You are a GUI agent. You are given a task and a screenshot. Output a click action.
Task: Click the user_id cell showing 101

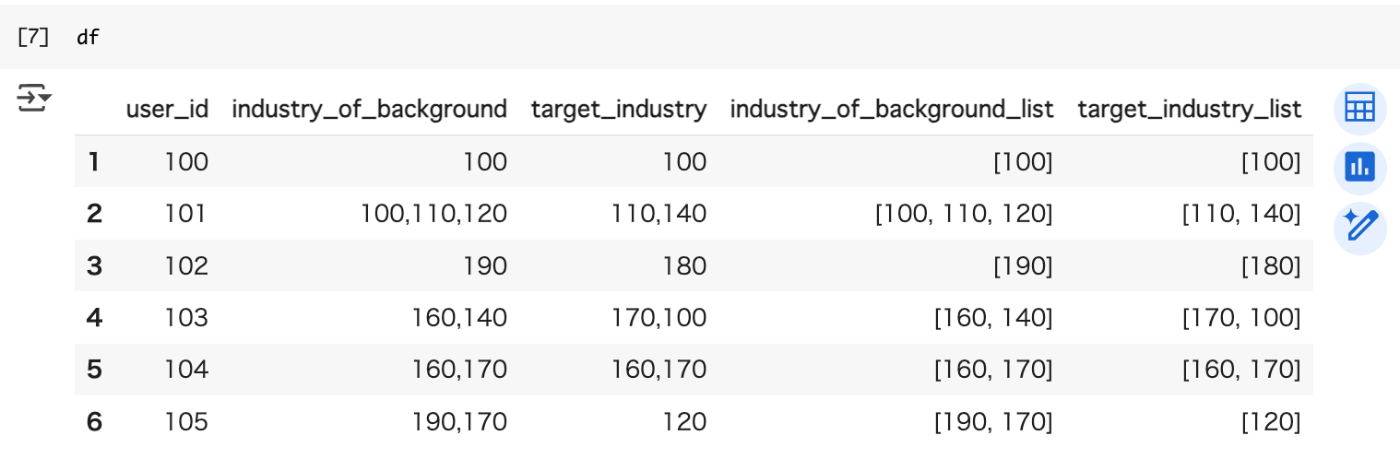coord(186,213)
